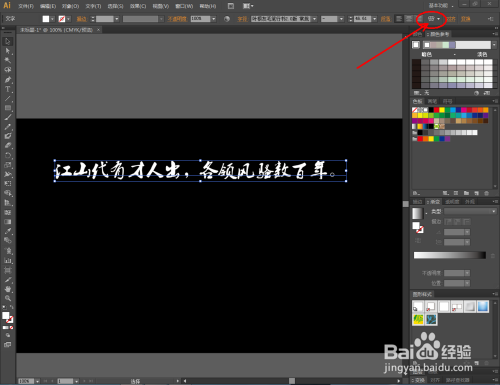Open the 帮助(H) menu
Screen dimensions: 500x385
(208, 6)
